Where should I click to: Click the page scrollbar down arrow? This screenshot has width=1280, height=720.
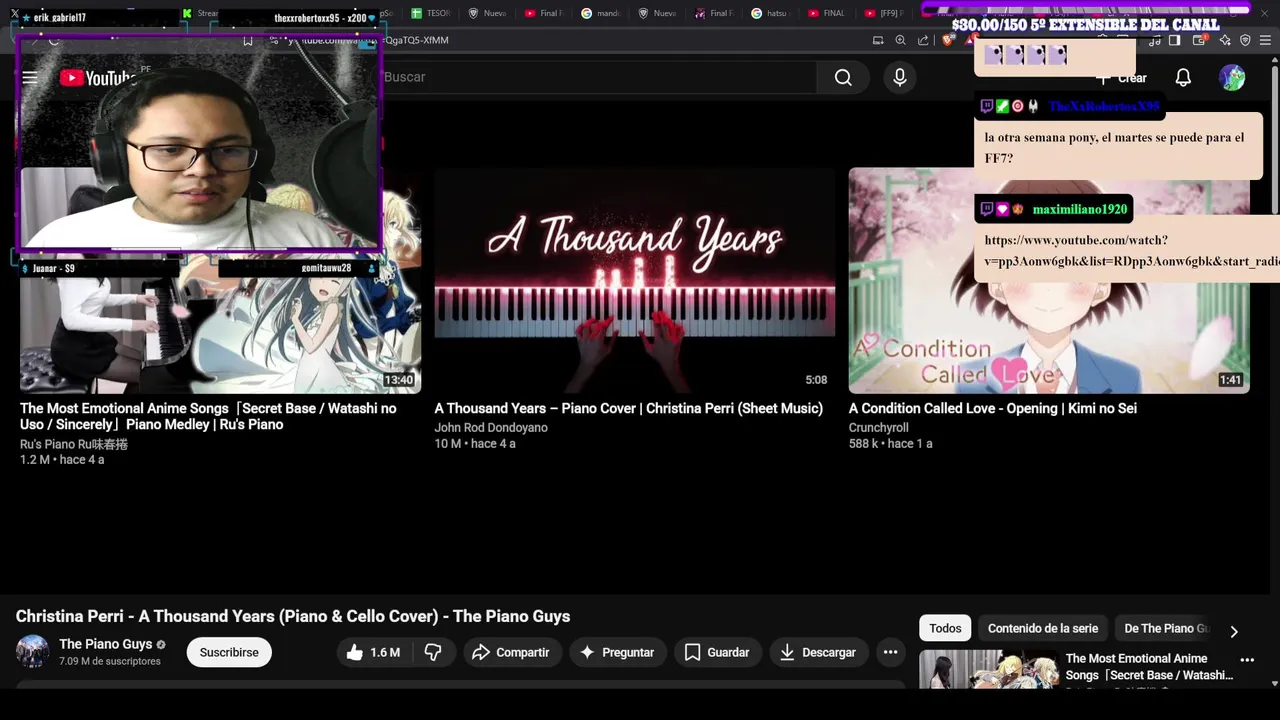point(1274,683)
